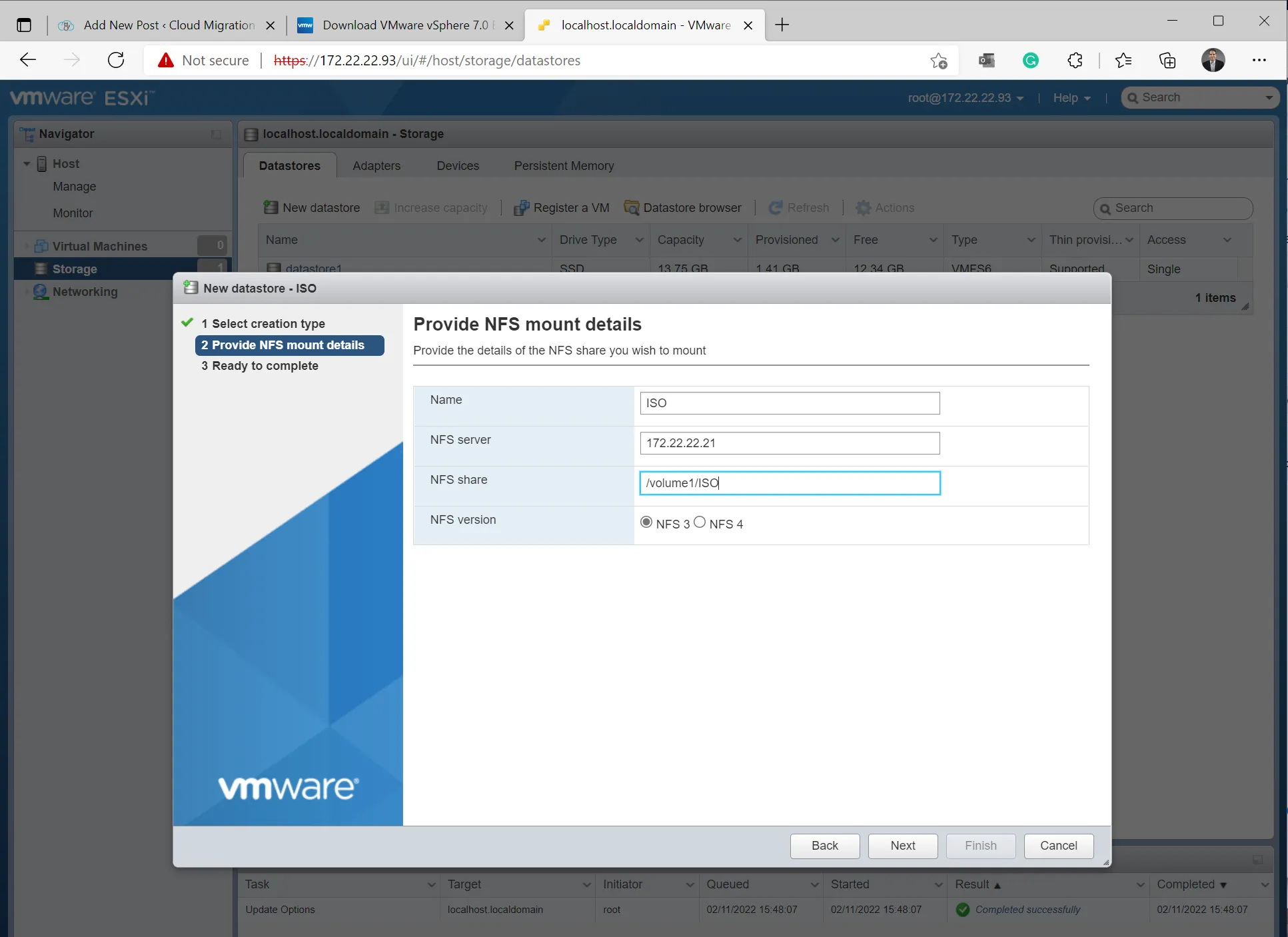Select the NFS 4 radio button
Screen dimensions: 1288x937
click(x=700, y=522)
